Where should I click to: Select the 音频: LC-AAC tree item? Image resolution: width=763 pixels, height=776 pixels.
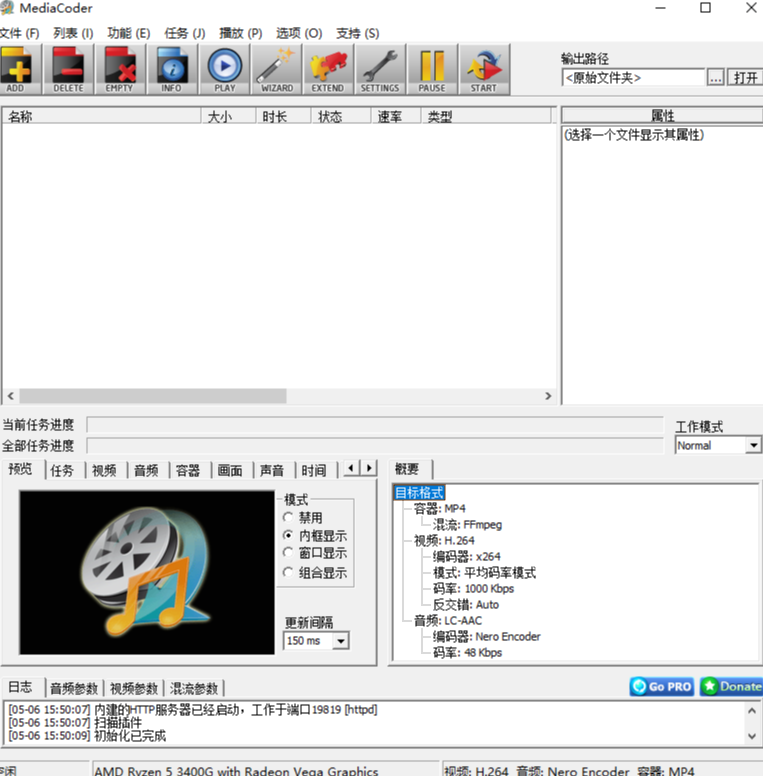coord(448,621)
